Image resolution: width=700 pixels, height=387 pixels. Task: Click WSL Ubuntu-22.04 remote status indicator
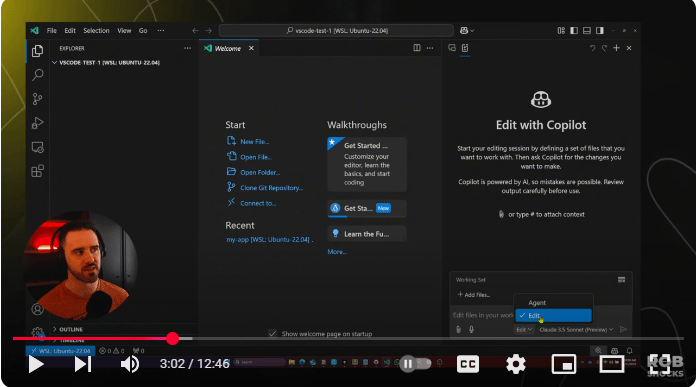pyautogui.click(x=60, y=351)
